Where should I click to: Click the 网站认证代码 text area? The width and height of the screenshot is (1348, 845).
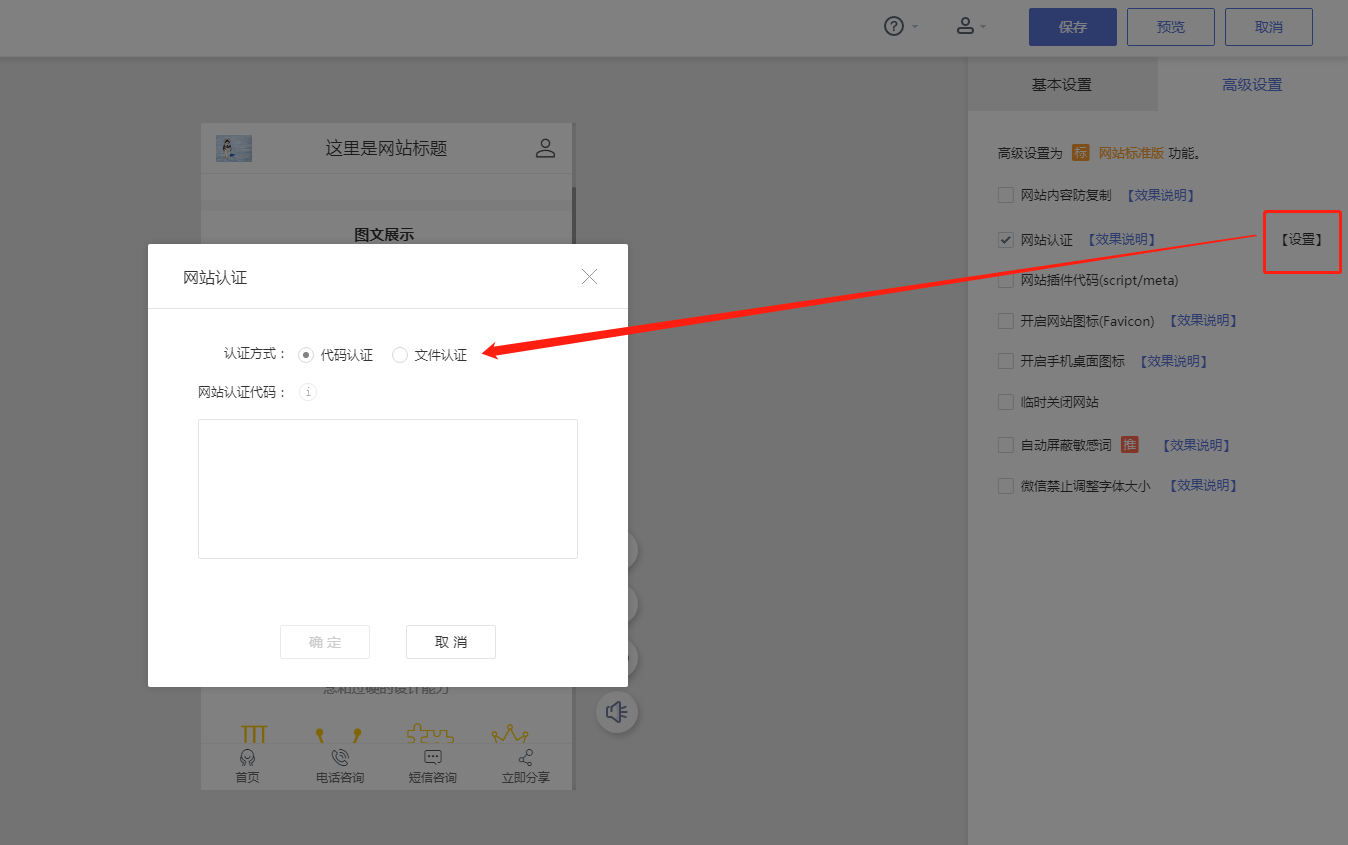(x=388, y=489)
